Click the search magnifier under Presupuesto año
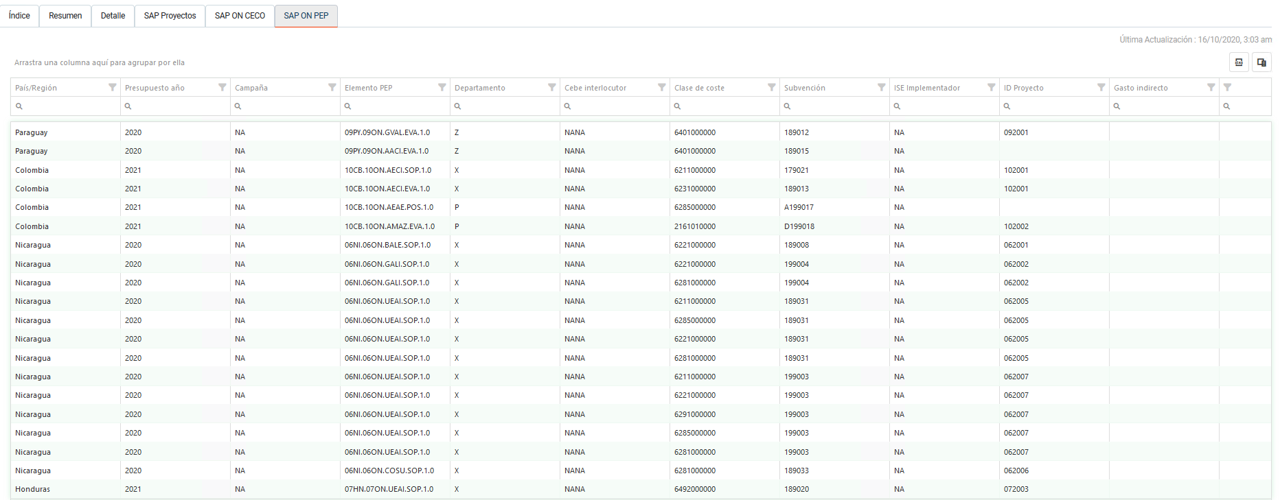 tap(129, 106)
